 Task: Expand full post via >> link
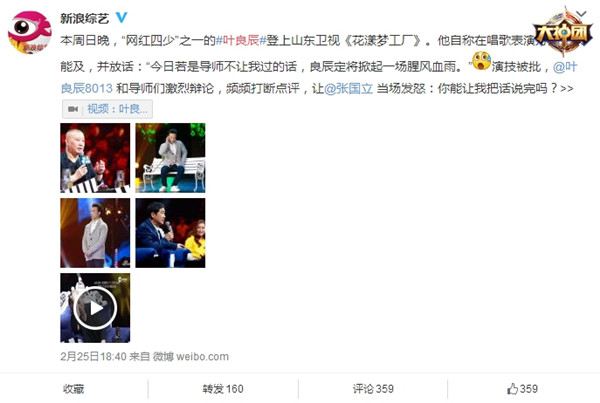pos(567,89)
